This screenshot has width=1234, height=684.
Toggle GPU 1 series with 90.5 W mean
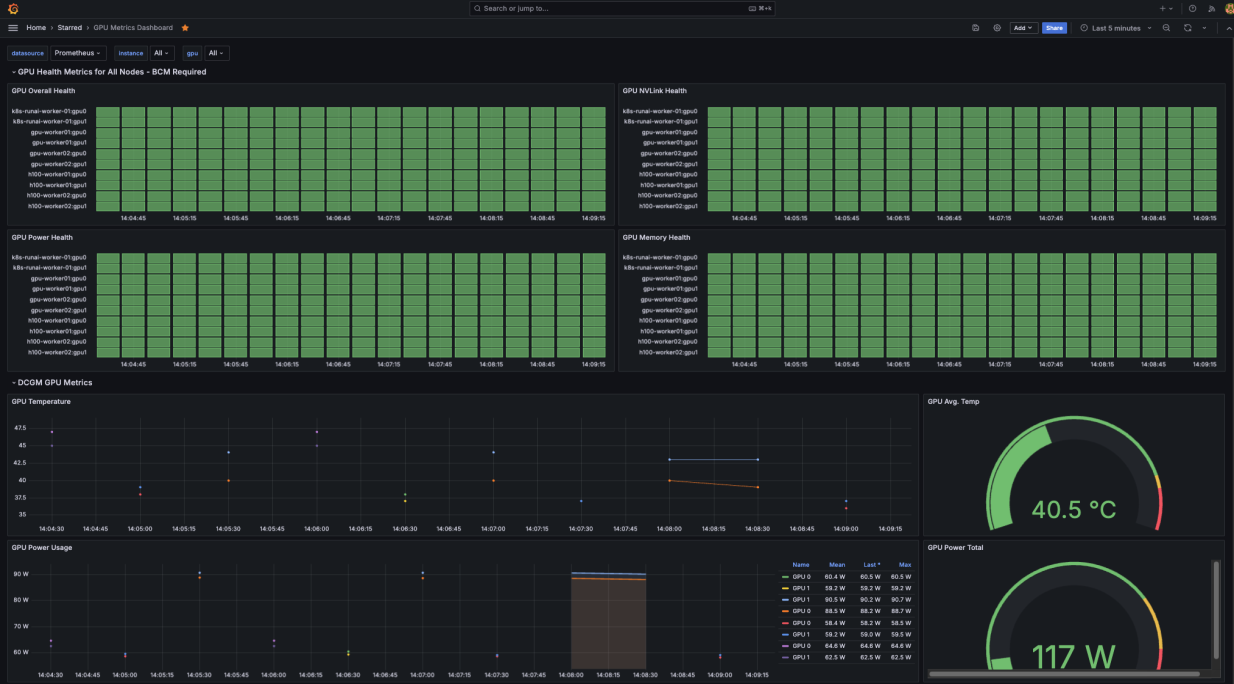802,600
